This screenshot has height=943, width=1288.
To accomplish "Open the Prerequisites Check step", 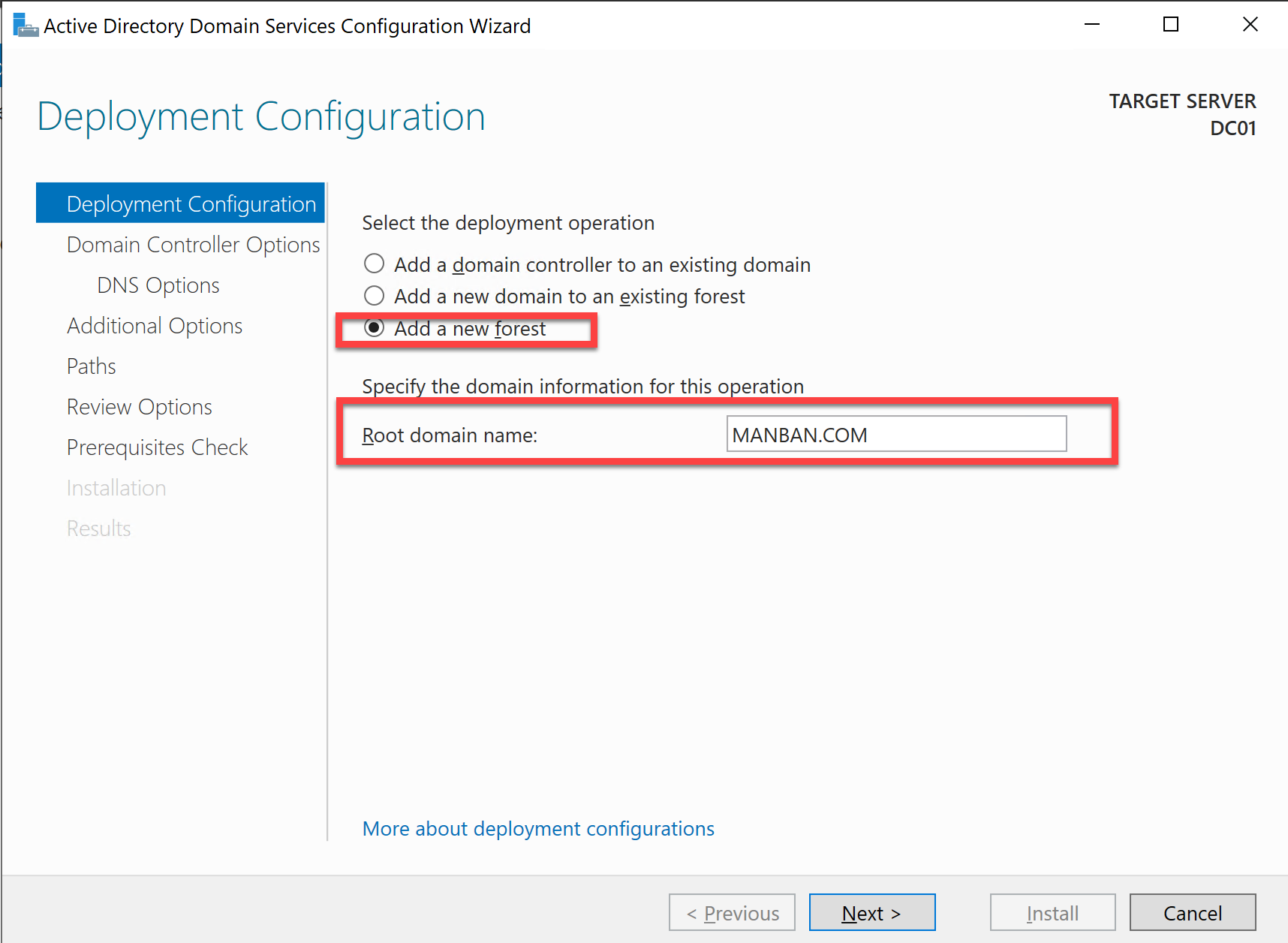I will (158, 447).
